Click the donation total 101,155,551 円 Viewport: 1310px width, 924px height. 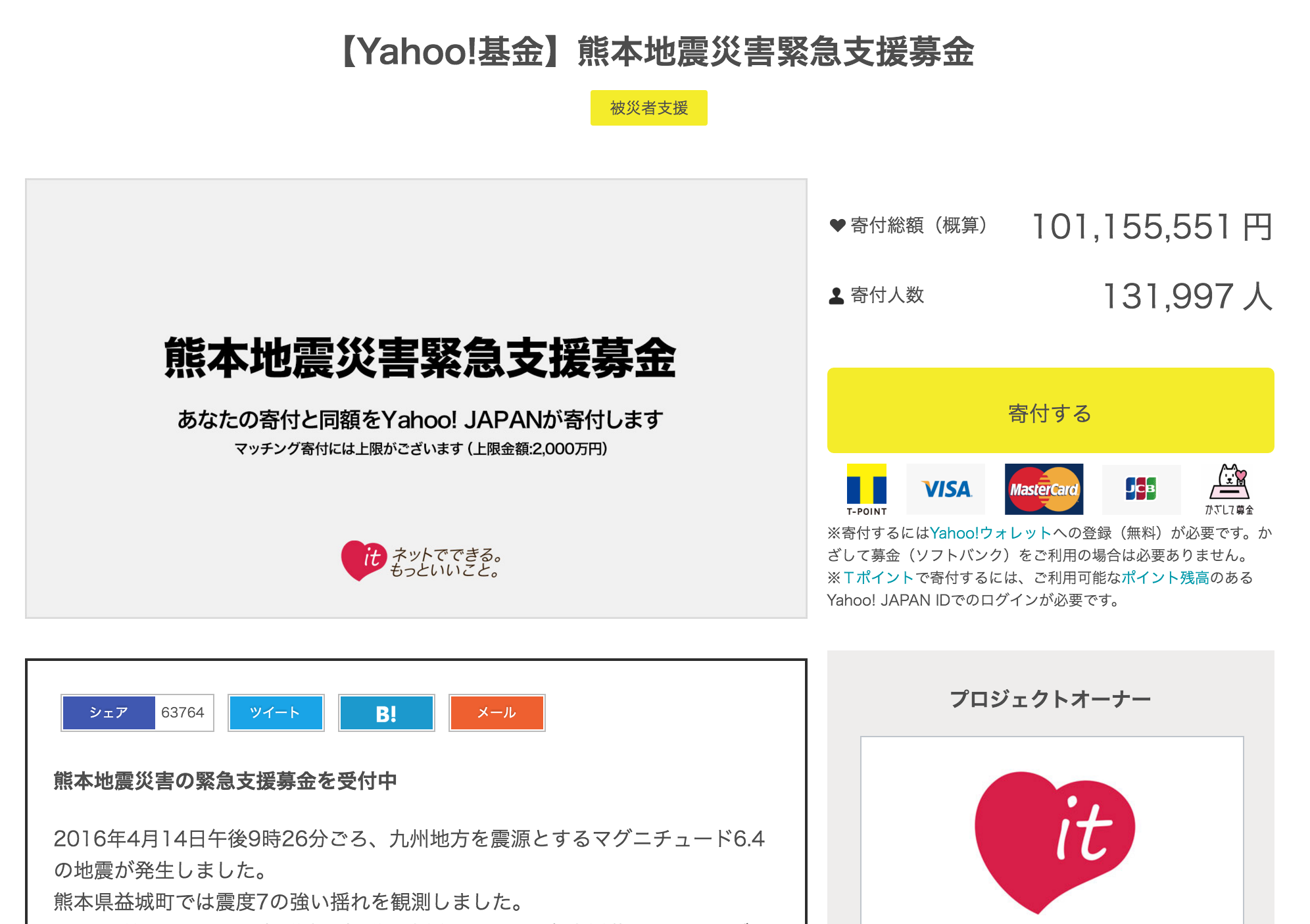(1152, 227)
